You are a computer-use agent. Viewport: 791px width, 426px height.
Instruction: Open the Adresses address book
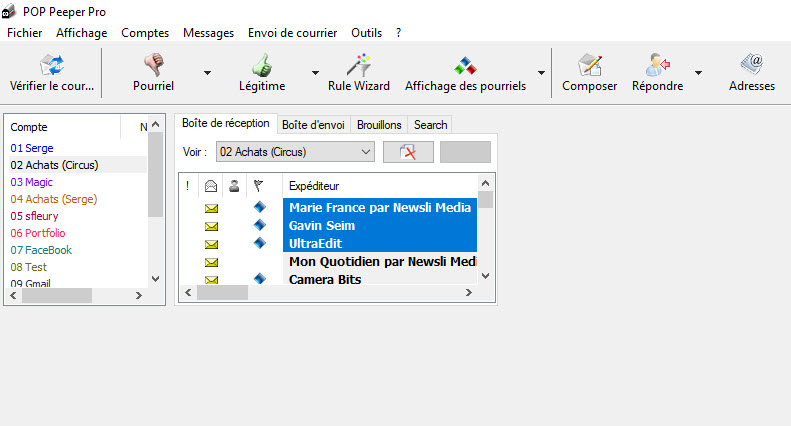pyautogui.click(x=752, y=65)
